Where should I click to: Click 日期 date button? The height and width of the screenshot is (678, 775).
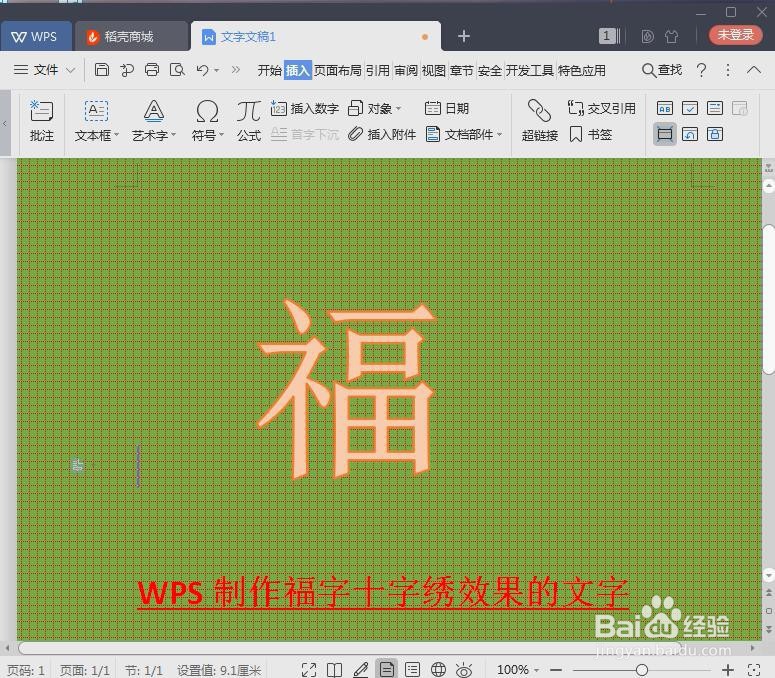pyautogui.click(x=447, y=108)
